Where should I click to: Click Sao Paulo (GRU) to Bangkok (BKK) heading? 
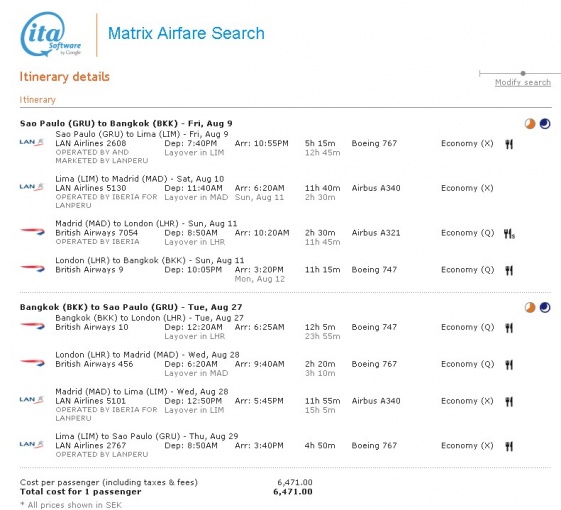[x=126, y=123]
